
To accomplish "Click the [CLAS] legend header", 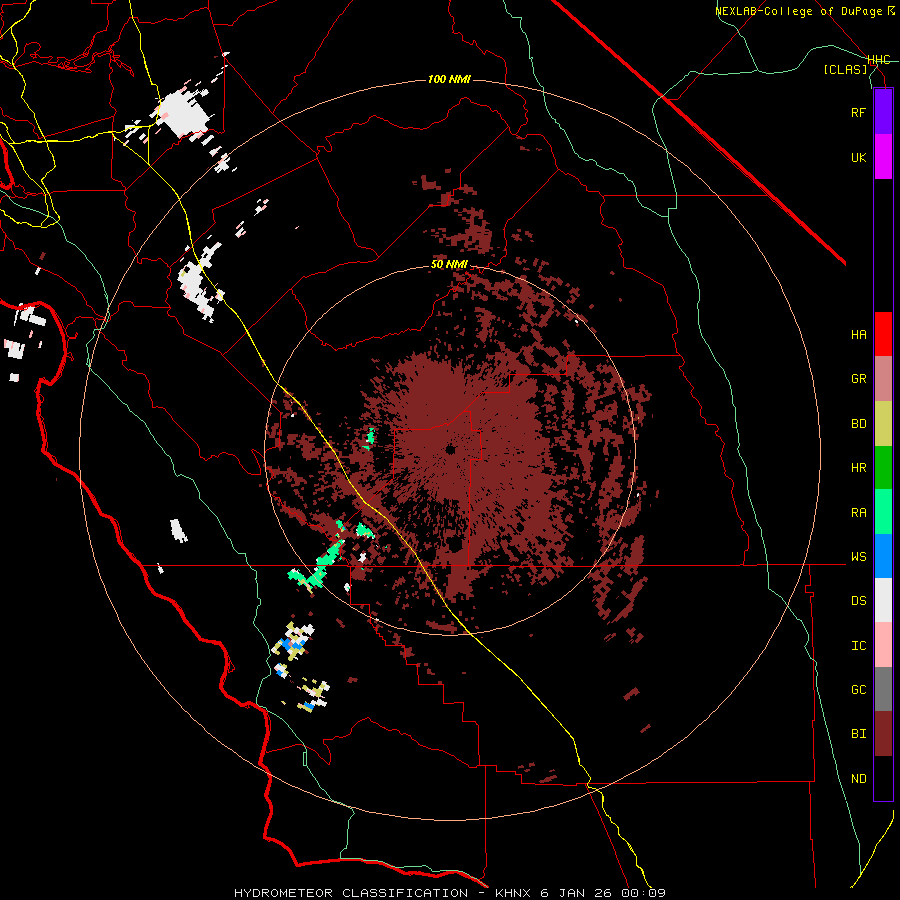I will coord(845,69).
